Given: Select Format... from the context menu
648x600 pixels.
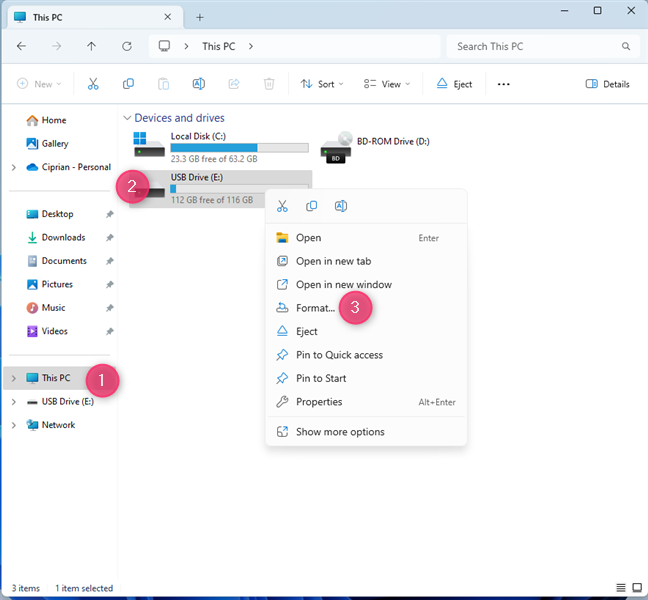Looking at the screenshot, I should tap(315, 308).
